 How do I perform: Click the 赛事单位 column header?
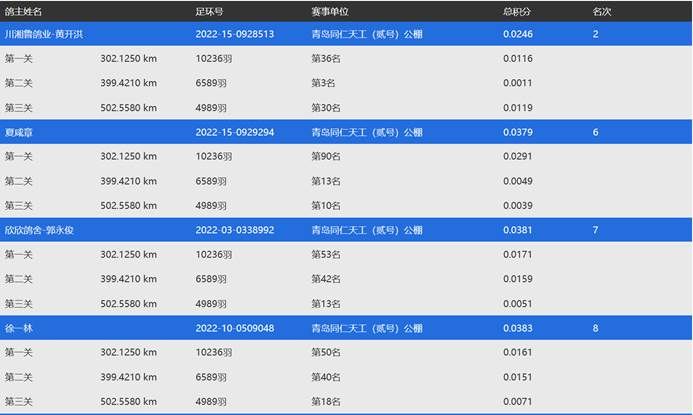point(332,11)
